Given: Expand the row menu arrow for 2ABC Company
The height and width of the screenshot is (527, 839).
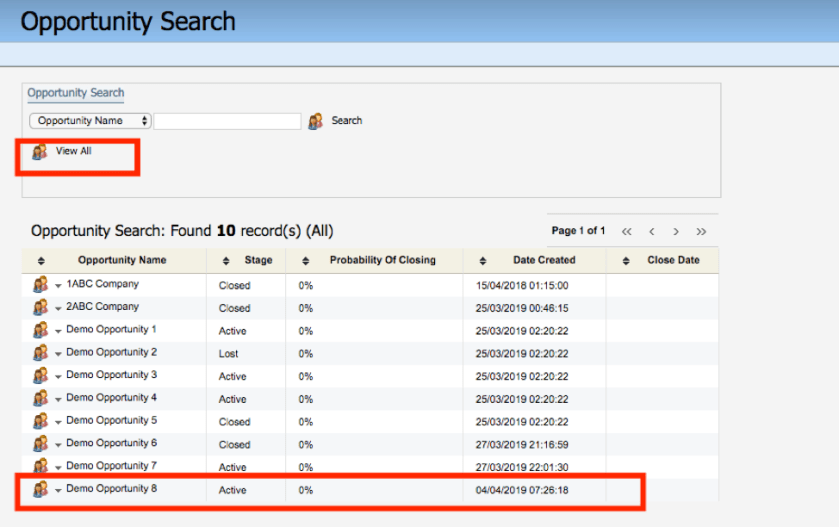Looking at the screenshot, I should pos(58,309).
